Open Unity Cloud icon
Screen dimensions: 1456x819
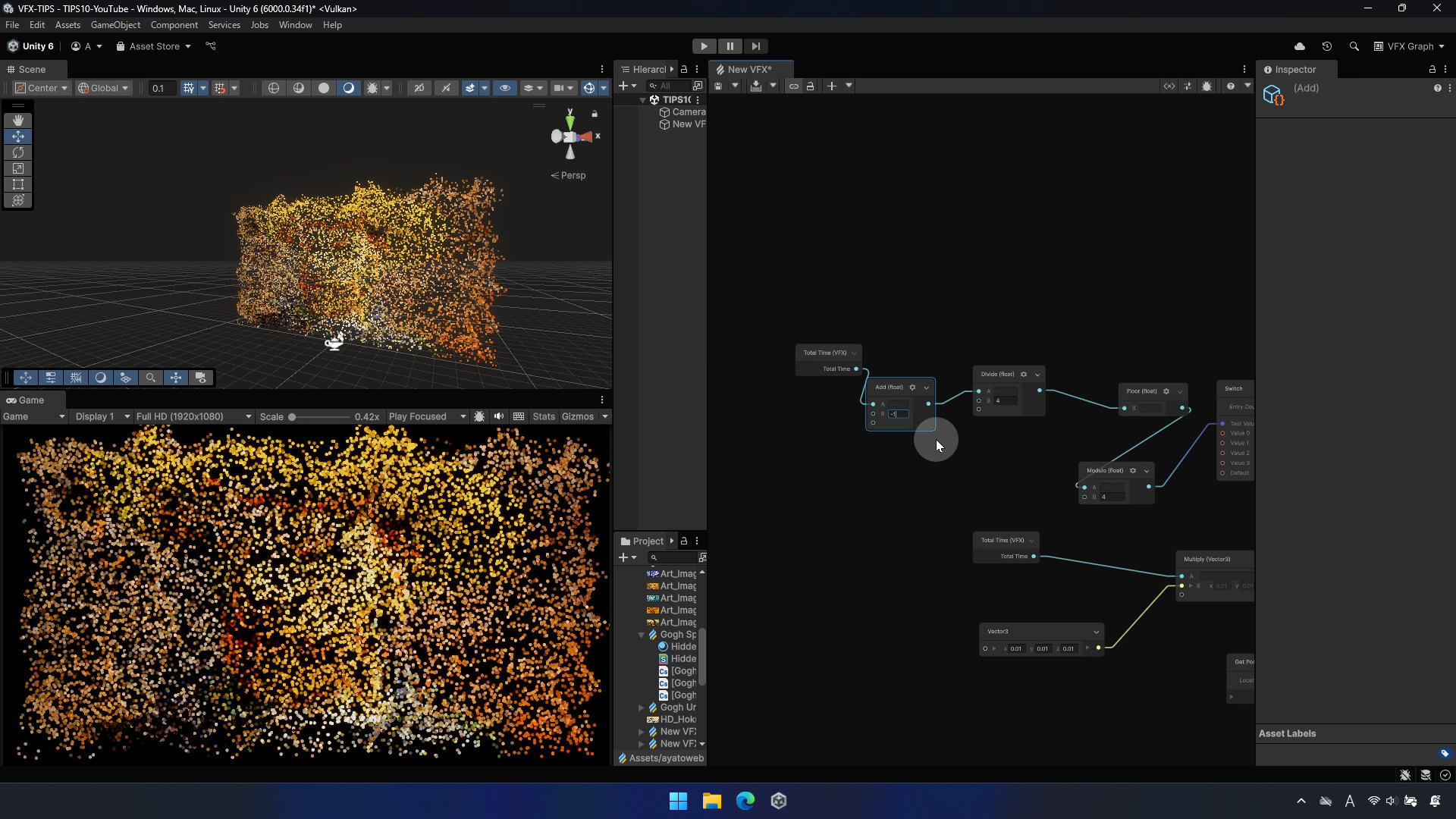(x=1299, y=46)
